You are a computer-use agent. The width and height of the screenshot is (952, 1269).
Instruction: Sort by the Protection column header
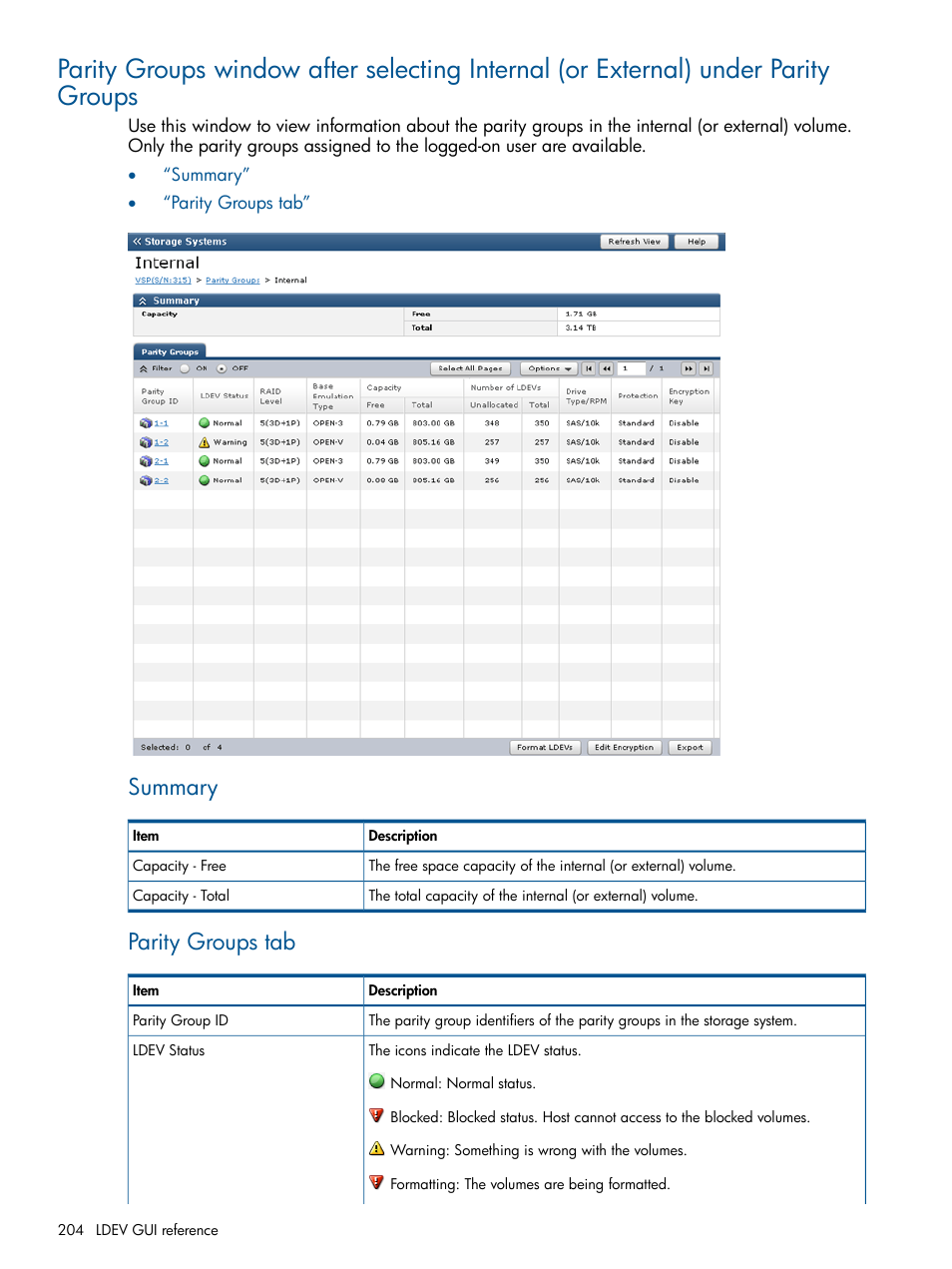[x=637, y=395]
